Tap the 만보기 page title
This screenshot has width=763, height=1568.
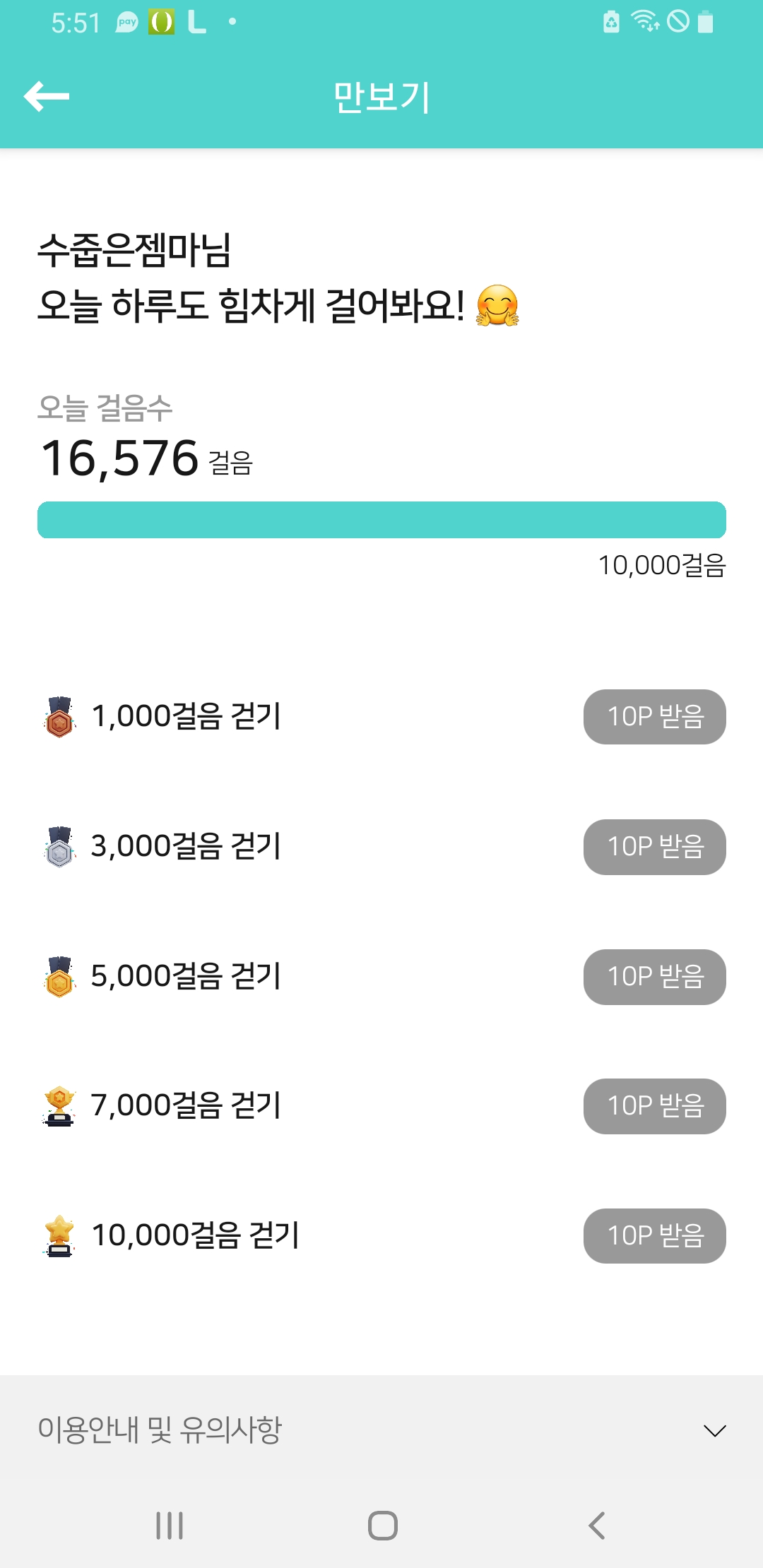(x=381, y=97)
